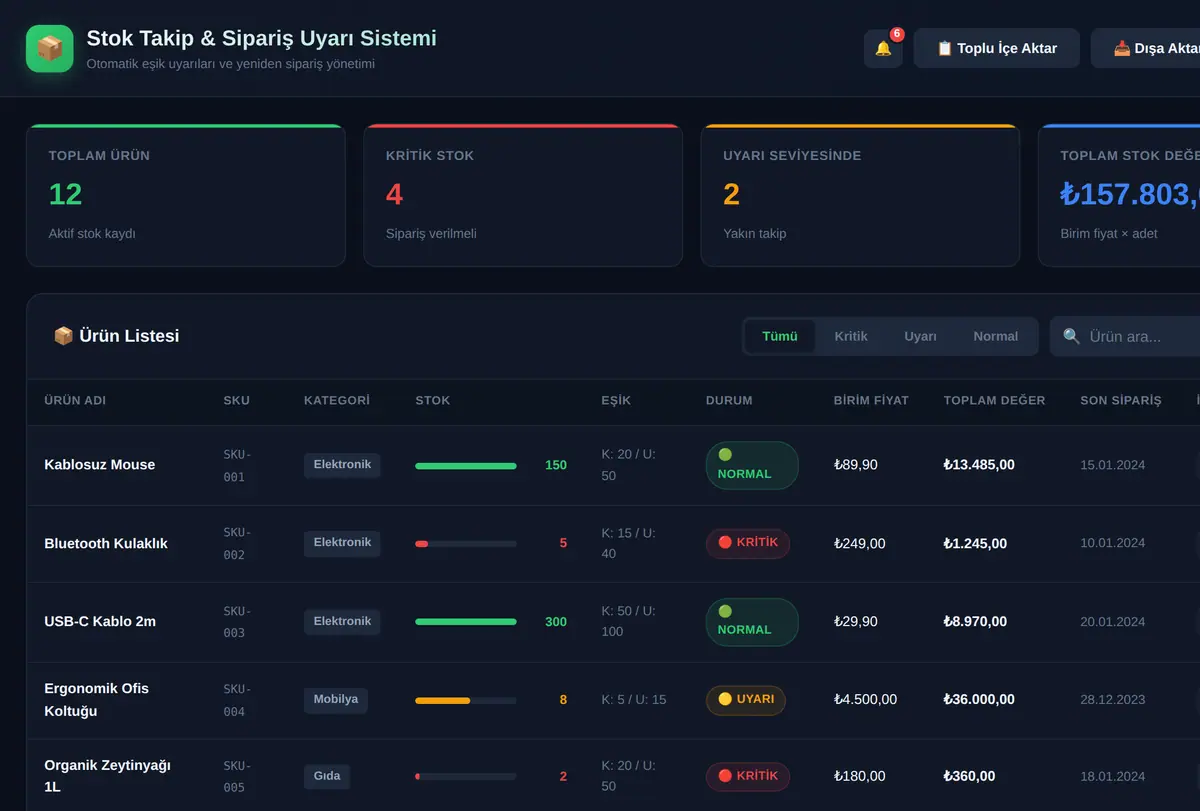Screen dimensions: 1200x811
Task: Click the SKU-003 code cell
Action: click(x=238, y=622)
